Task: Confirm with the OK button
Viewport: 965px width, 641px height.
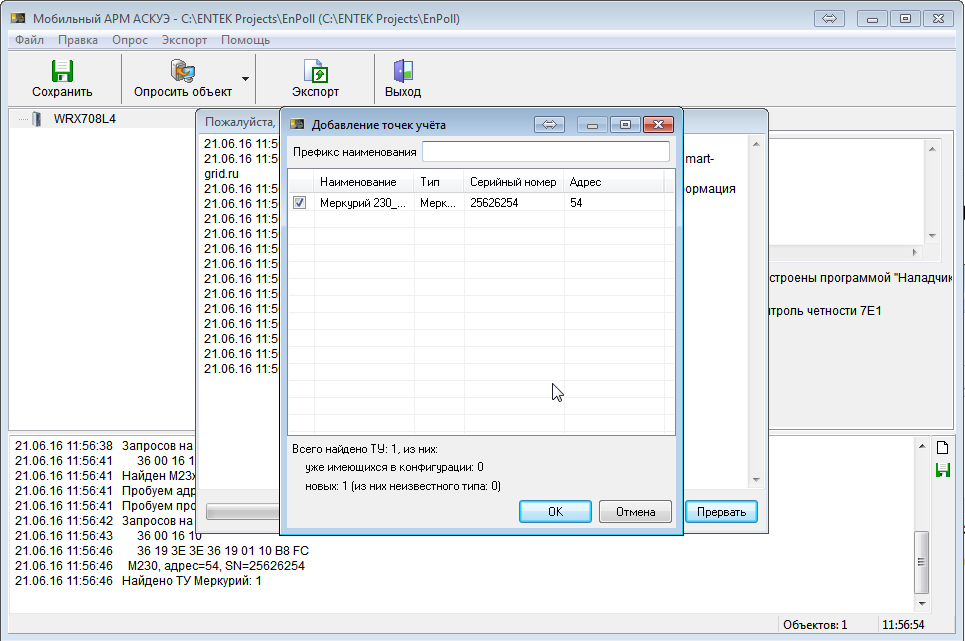Action: pyautogui.click(x=555, y=512)
